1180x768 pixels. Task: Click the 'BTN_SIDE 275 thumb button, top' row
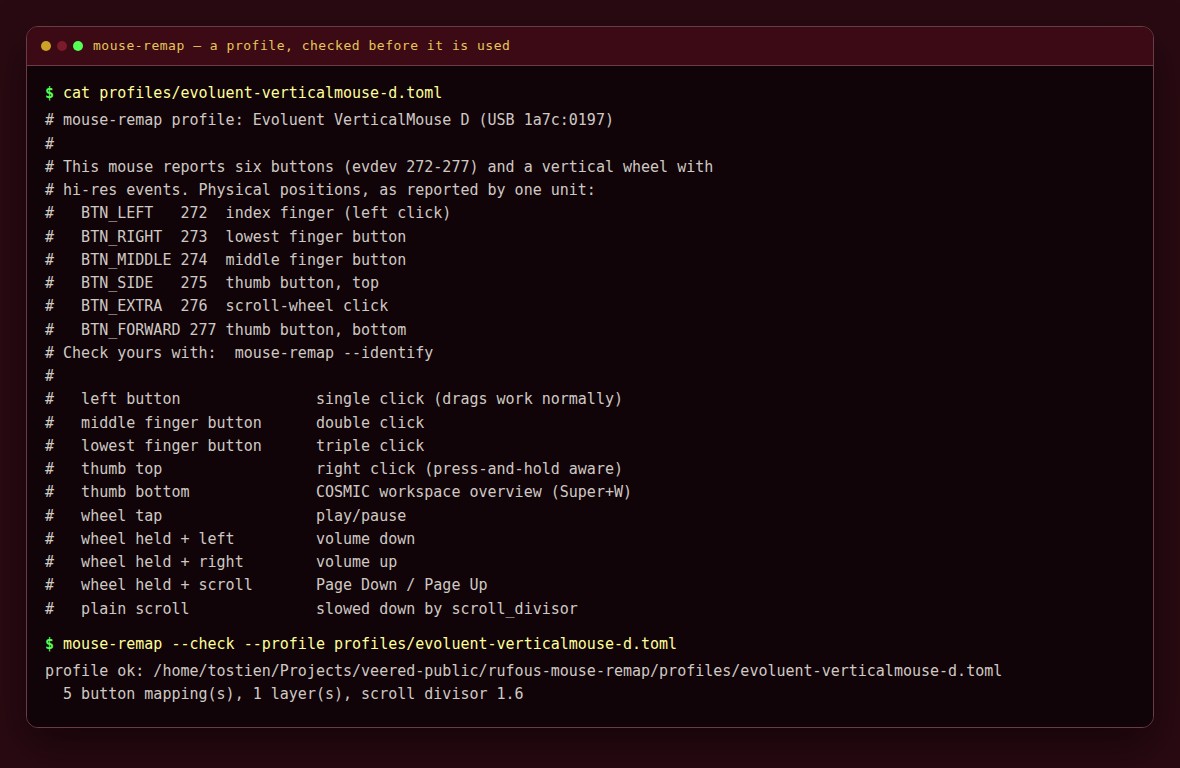(x=211, y=283)
